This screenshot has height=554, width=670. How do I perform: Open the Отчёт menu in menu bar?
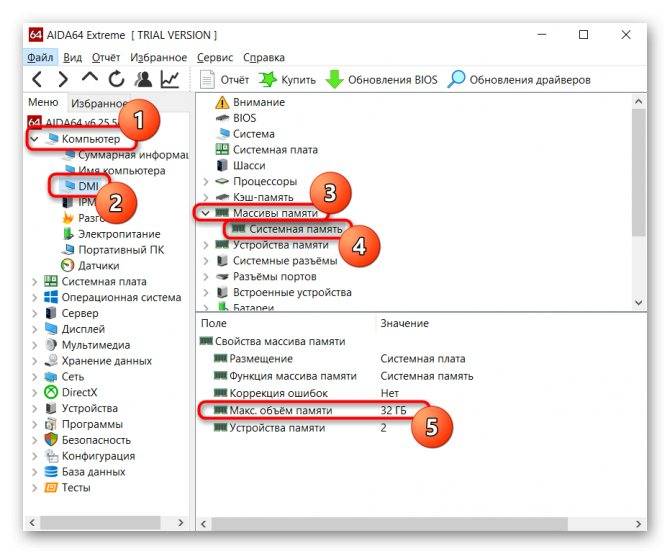106,57
